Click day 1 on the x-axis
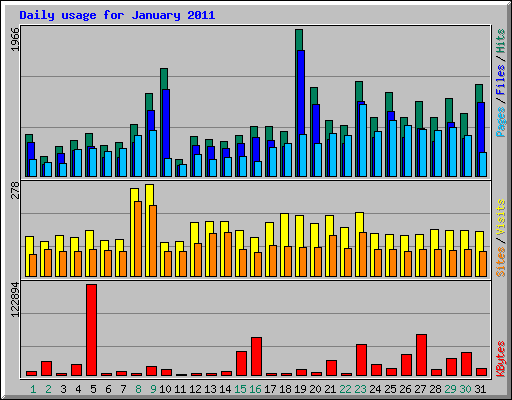 tap(33, 389)
